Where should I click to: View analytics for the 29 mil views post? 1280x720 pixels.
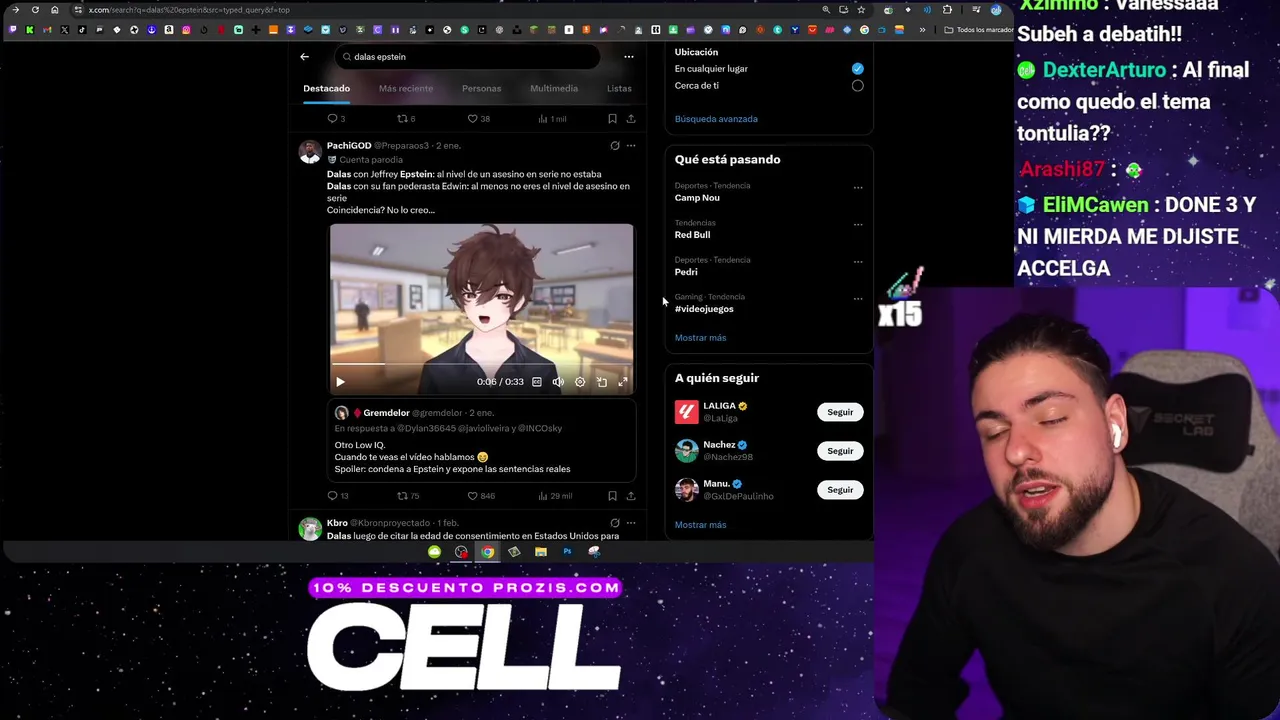(555, 496)
